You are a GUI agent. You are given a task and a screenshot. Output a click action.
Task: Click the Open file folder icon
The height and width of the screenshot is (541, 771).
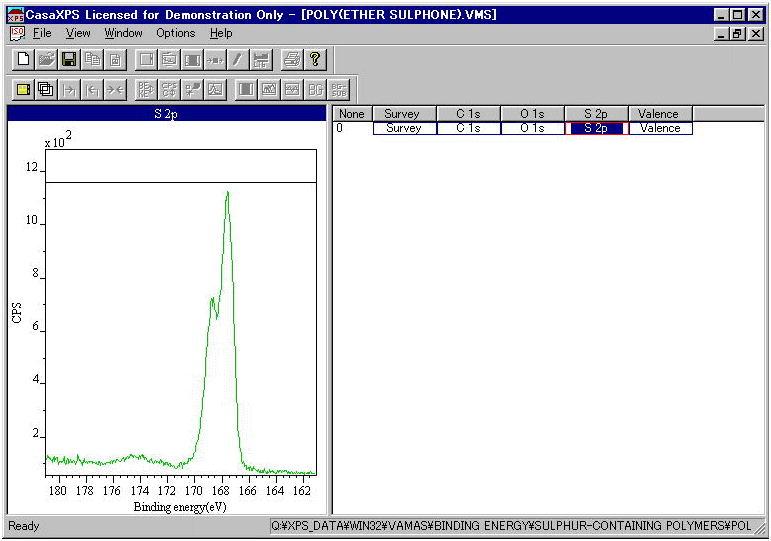[46, 60]
